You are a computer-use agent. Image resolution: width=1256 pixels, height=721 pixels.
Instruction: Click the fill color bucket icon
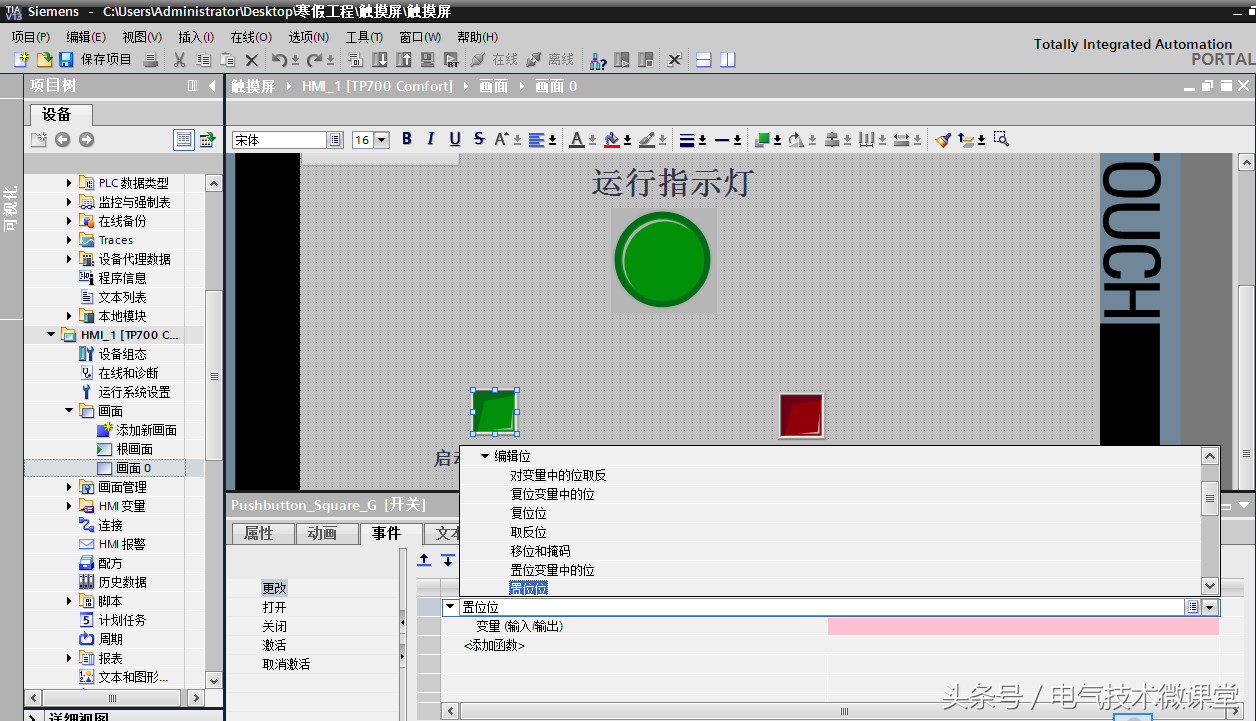612,140
